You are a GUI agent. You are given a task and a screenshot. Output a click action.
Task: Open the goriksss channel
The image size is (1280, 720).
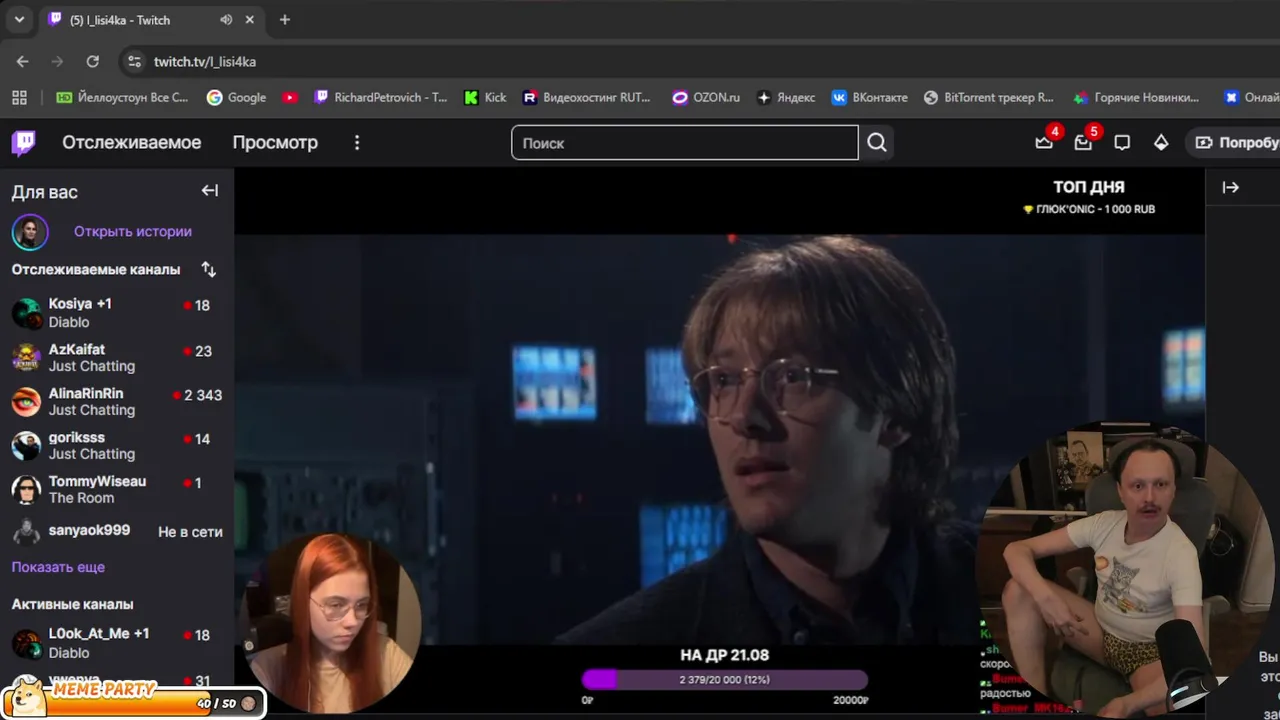(117, 445)
